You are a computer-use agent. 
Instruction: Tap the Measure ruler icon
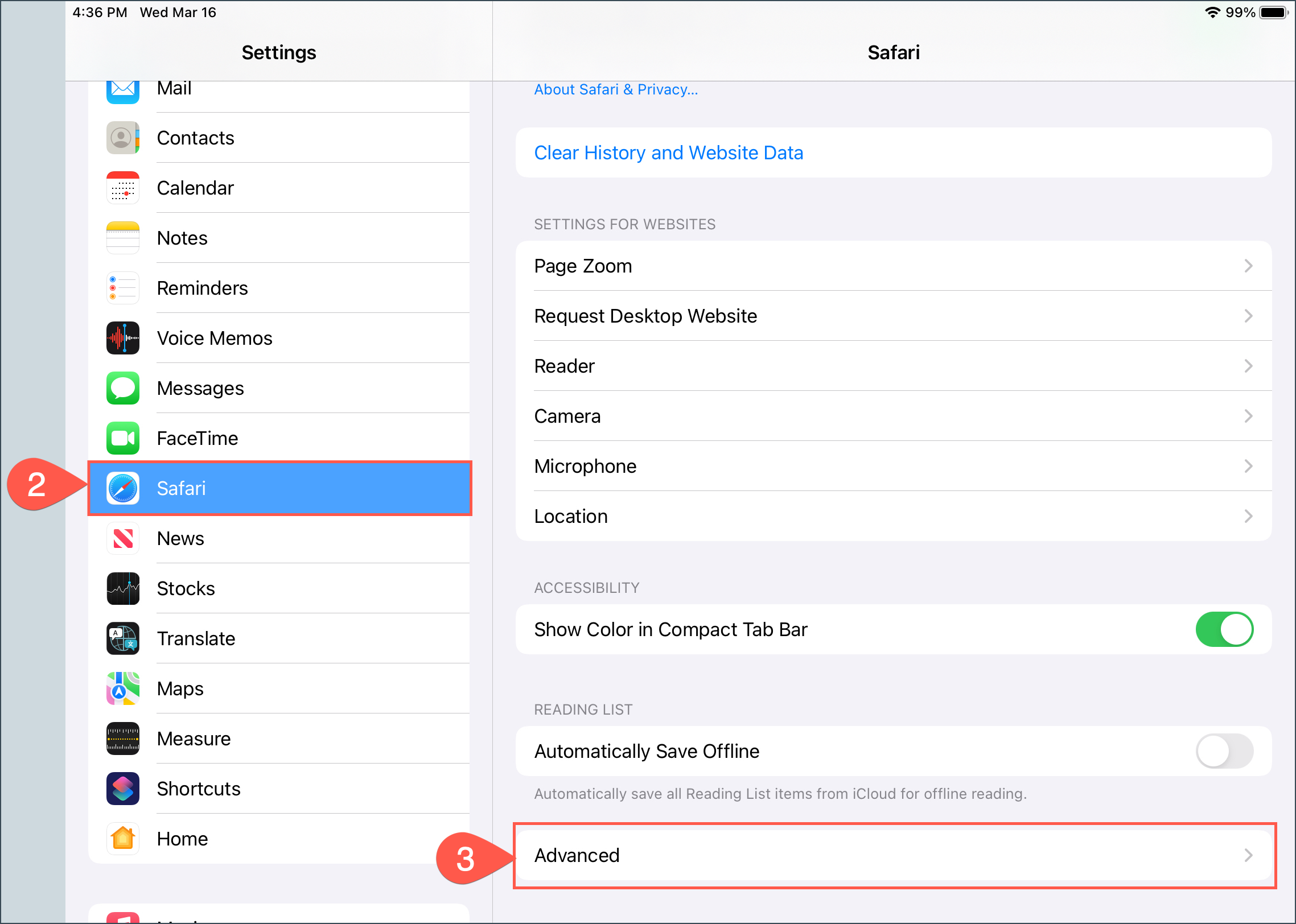tap(123, 739)
